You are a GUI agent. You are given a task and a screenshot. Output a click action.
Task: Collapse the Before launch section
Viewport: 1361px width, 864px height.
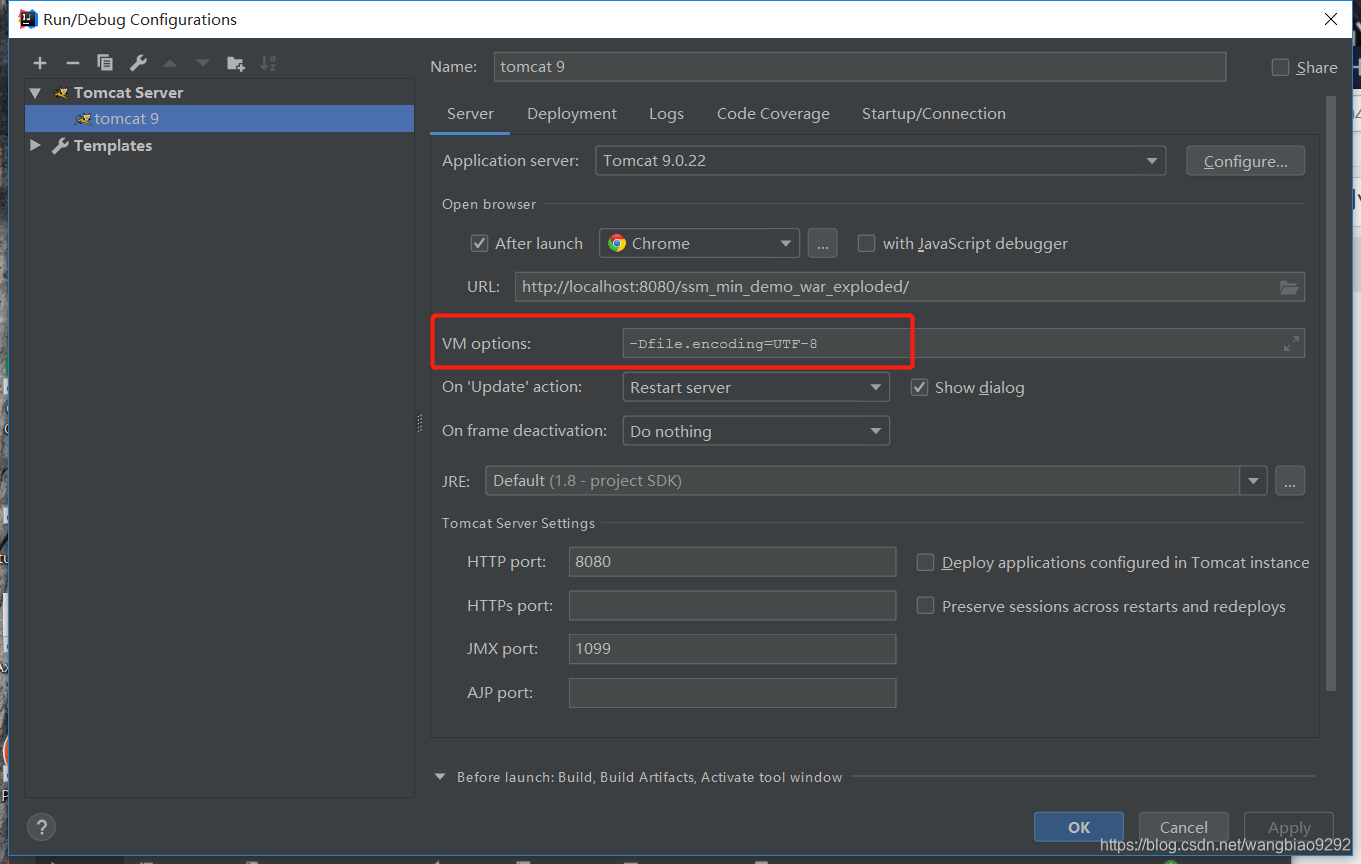pos(440,777)
